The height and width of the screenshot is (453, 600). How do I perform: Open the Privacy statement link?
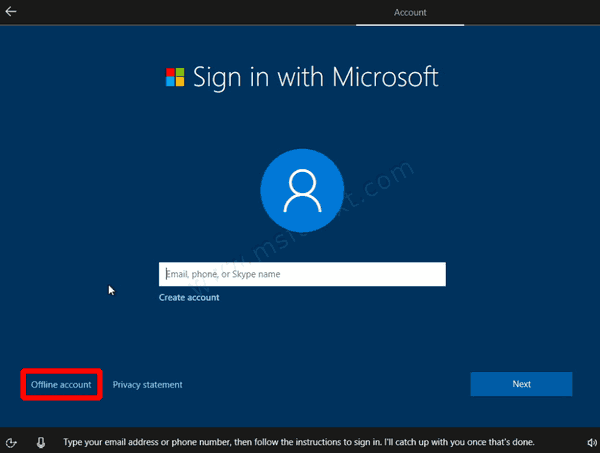[147, 385]
